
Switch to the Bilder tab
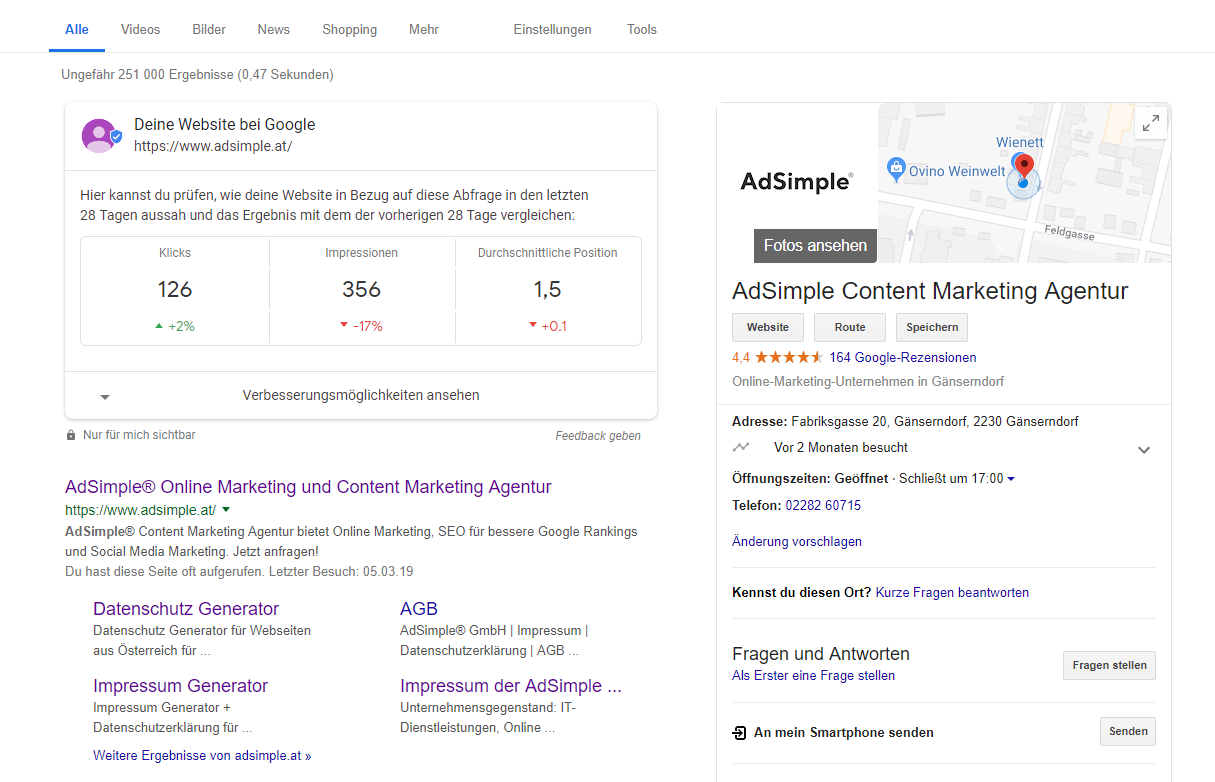(x=208, y=29)
